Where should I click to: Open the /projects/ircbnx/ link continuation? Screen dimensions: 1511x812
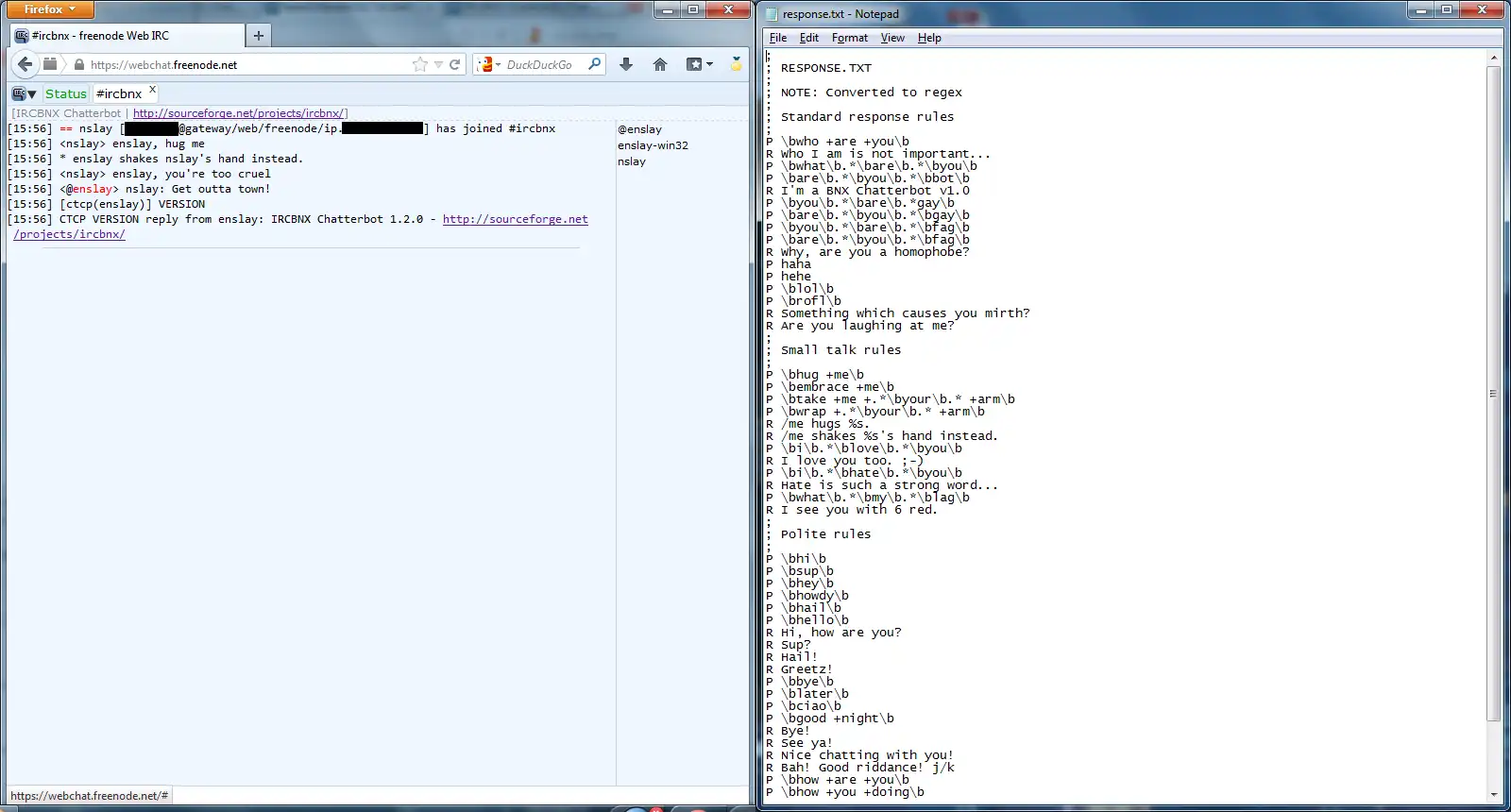tap(69, 234)
